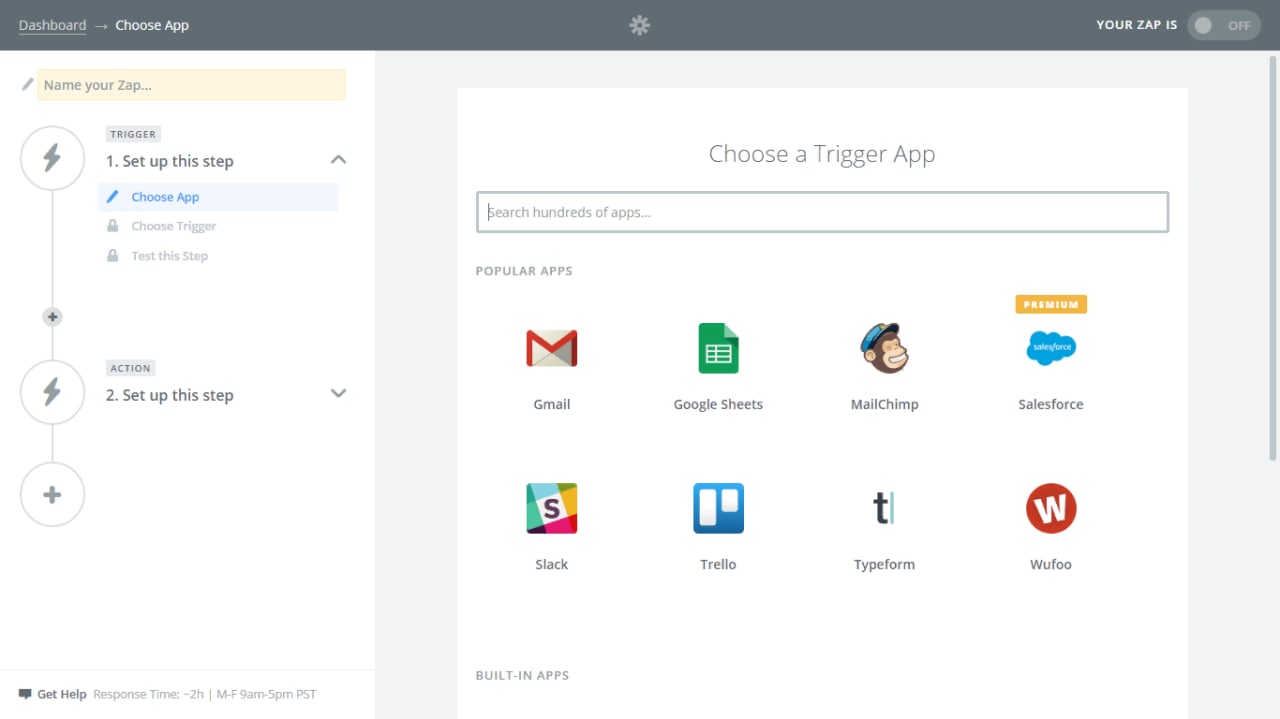
Task: Click the YOUR ZAP IS label
Action: point(1137,25)
